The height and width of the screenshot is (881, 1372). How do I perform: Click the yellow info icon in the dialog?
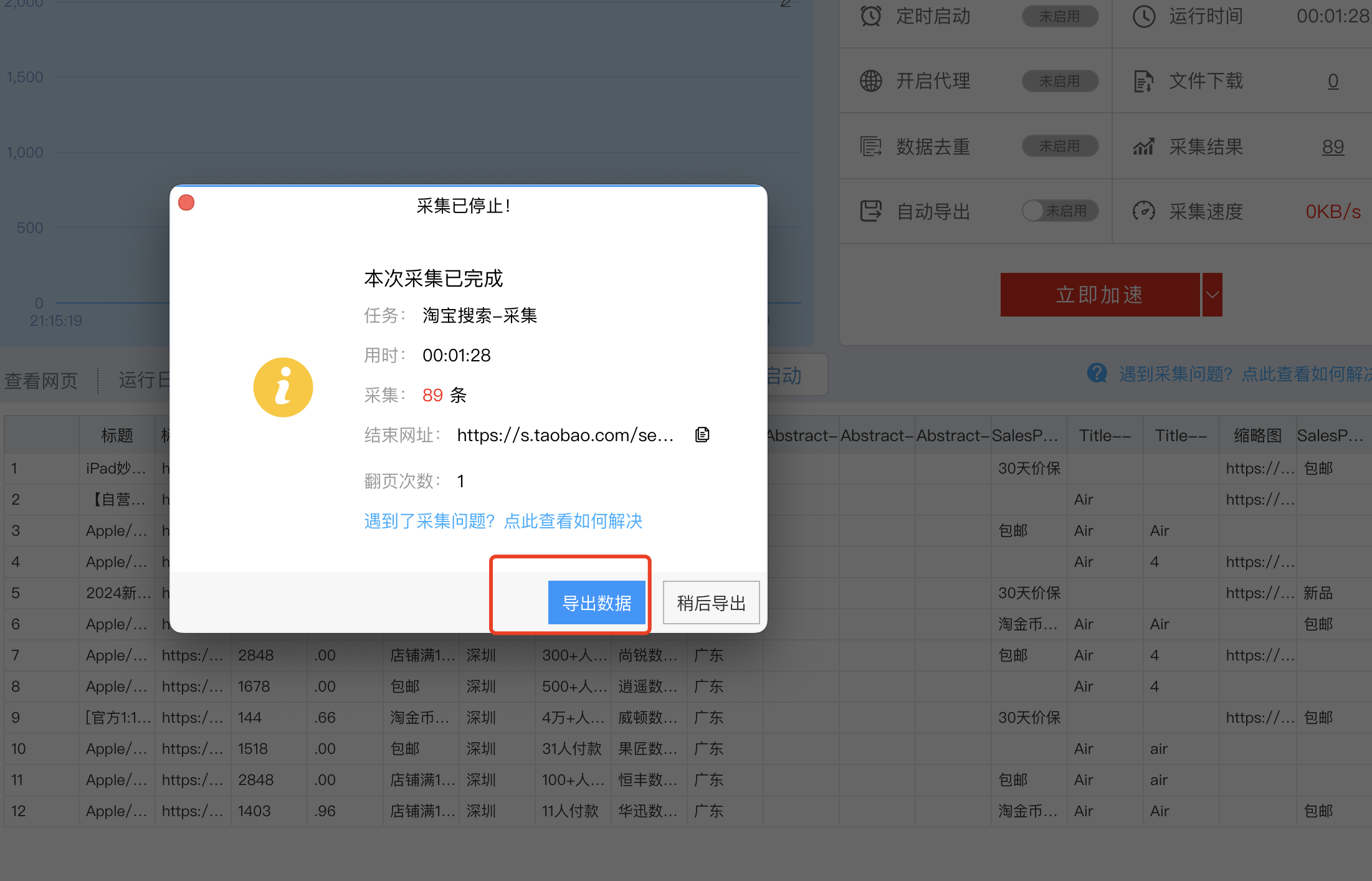point(283,387)
